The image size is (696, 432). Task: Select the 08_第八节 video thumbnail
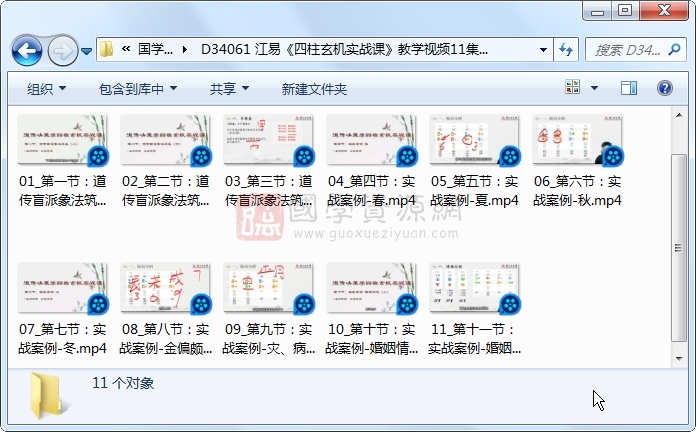tap(166, 288)
